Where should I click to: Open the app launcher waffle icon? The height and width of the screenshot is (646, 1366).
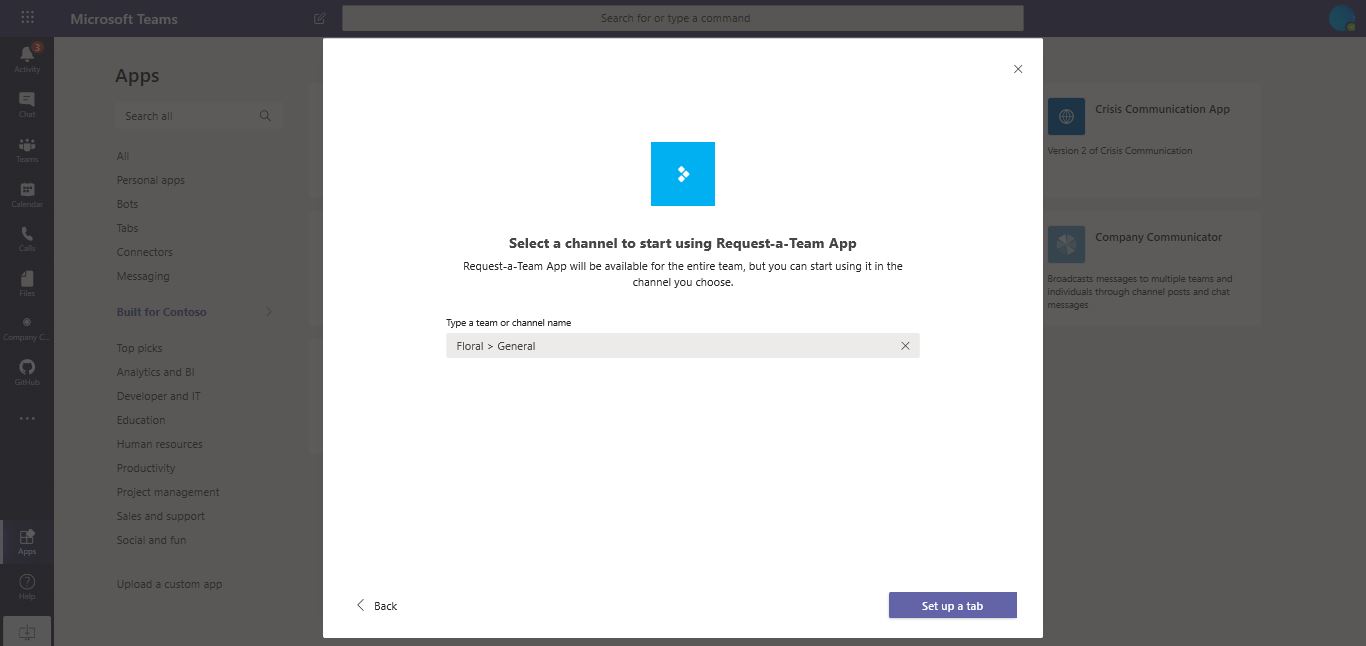tap(27, 18)
